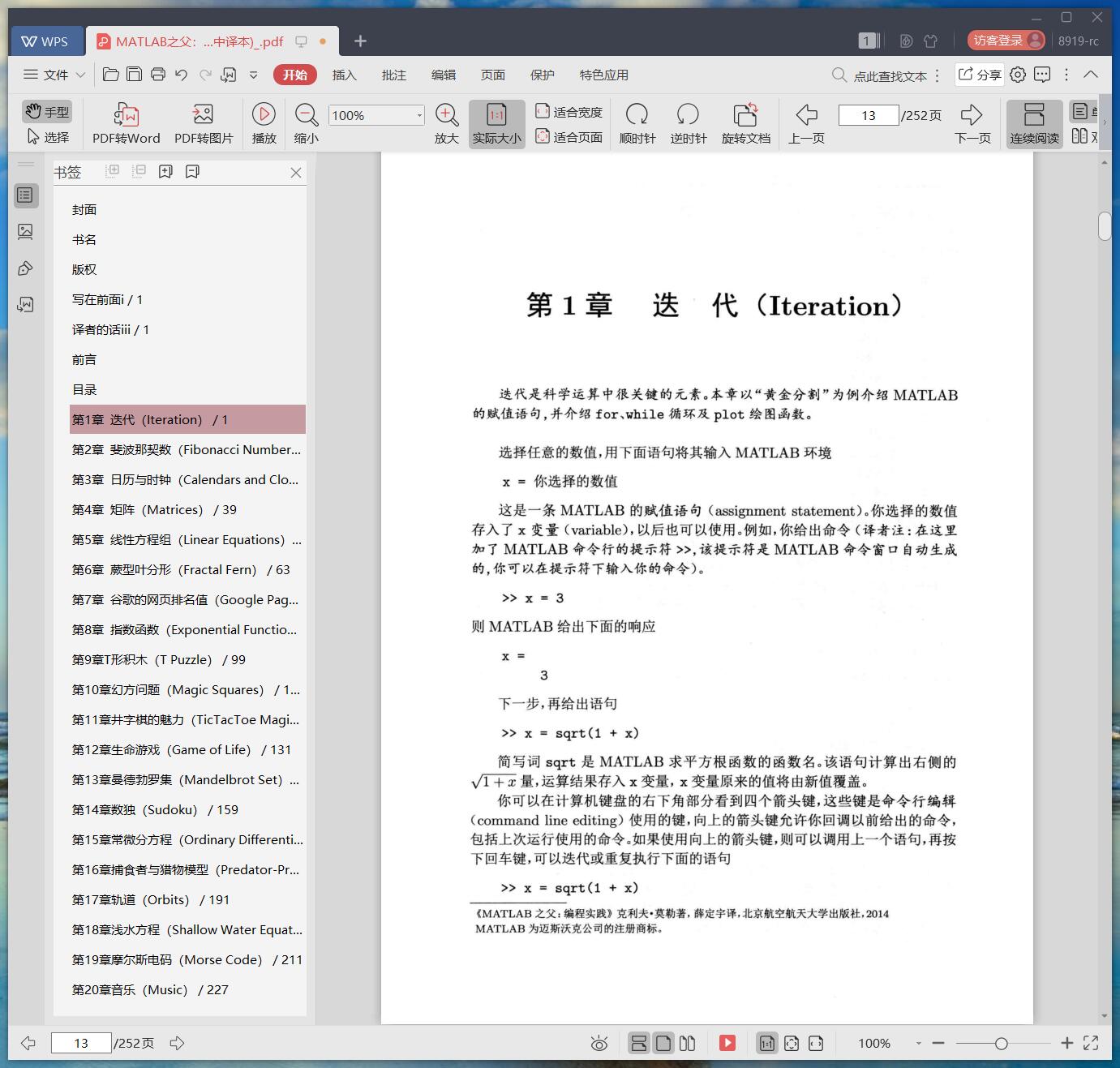
Task: Toggle two-page view in status bar
Action: (x=687, y=1043)
